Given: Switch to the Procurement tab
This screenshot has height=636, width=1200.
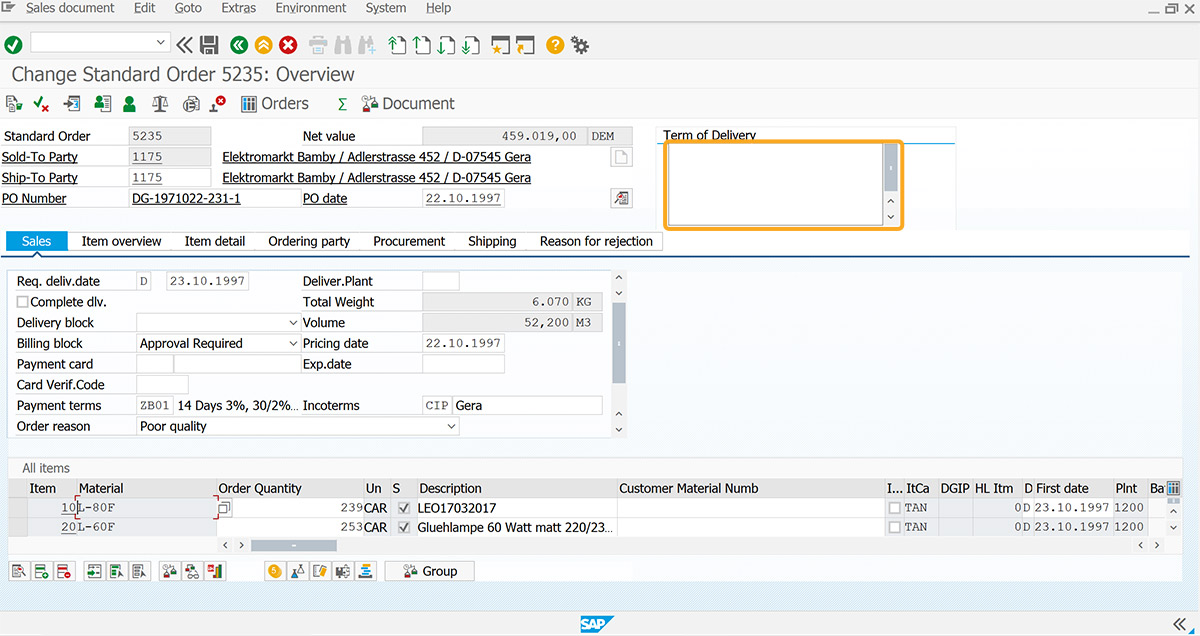Looking at the screenshot, I should click(x=409, y=241).
